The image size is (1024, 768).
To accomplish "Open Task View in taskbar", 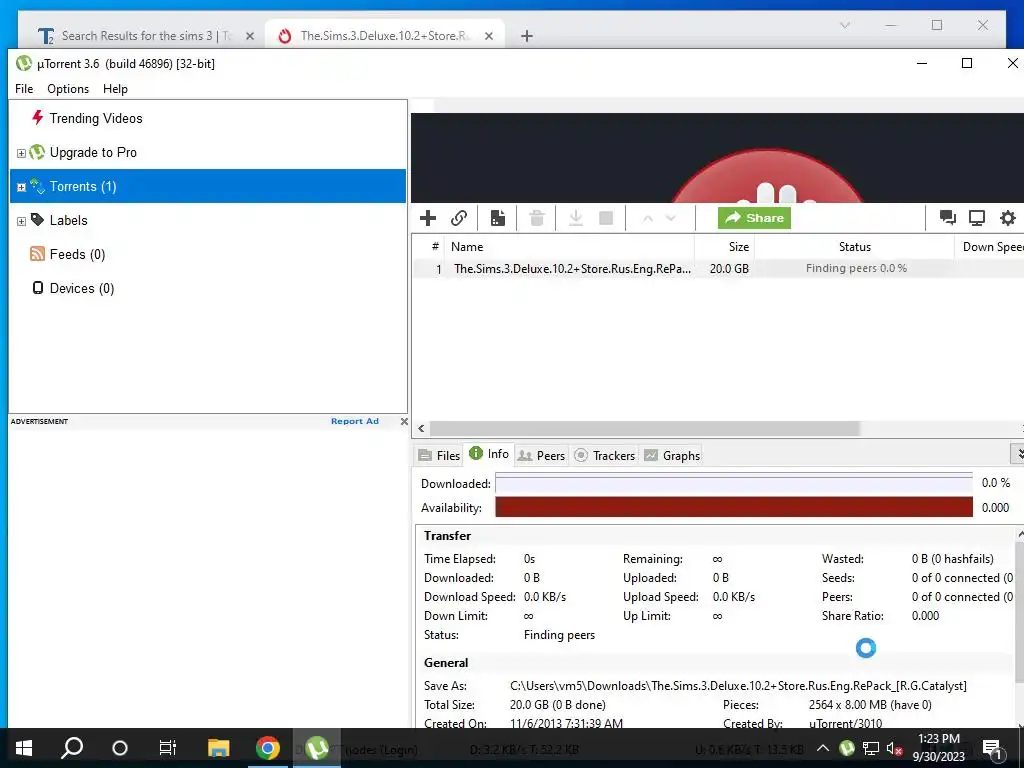I will (x=167, y=748).
